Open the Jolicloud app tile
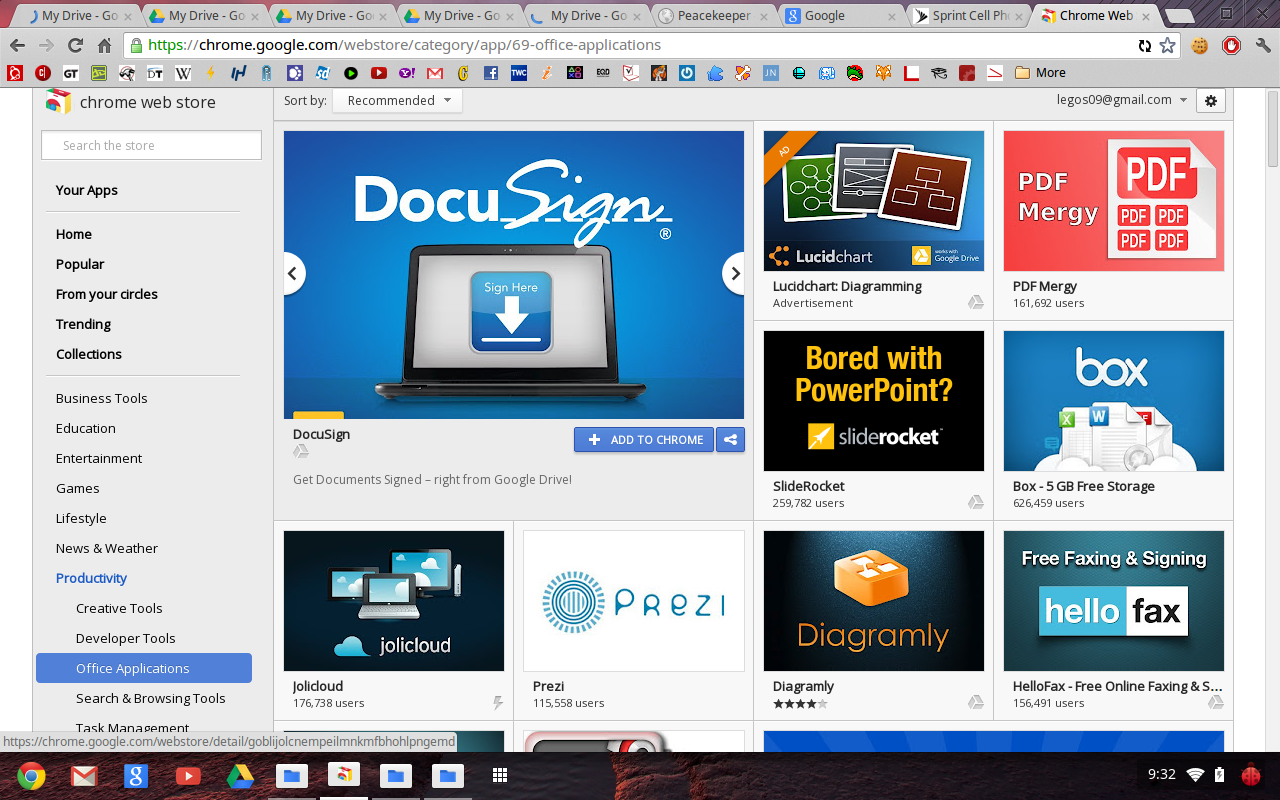 pyautogui.click(x=394, y=620)
